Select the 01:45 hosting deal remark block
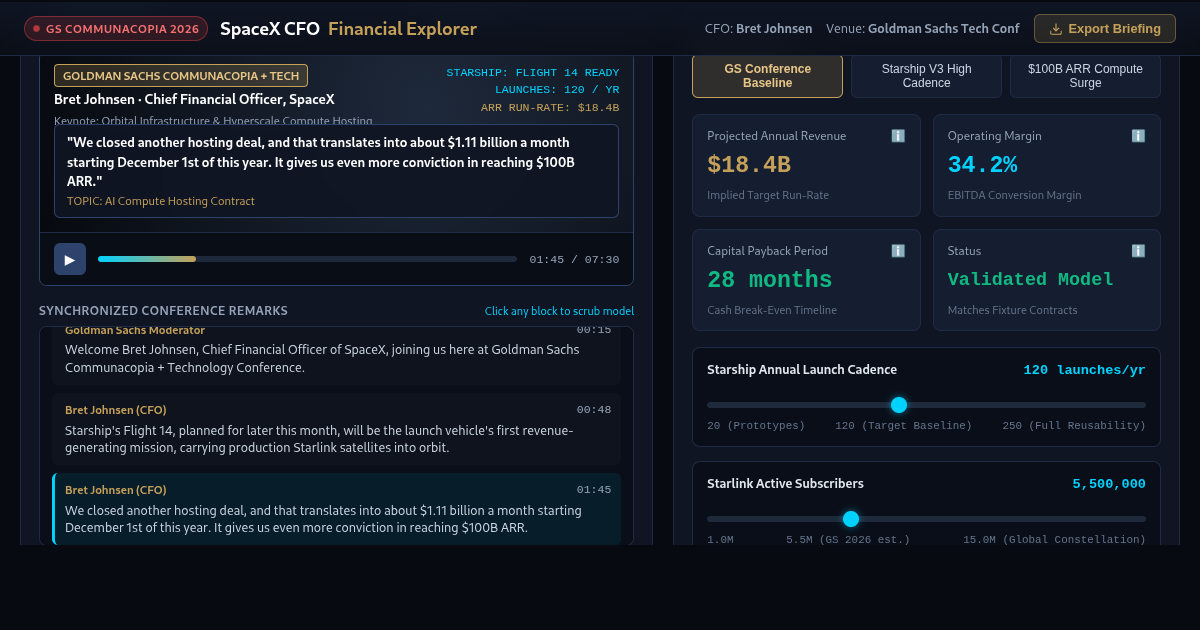The image size is (1200, 630). tap(337, 509)
